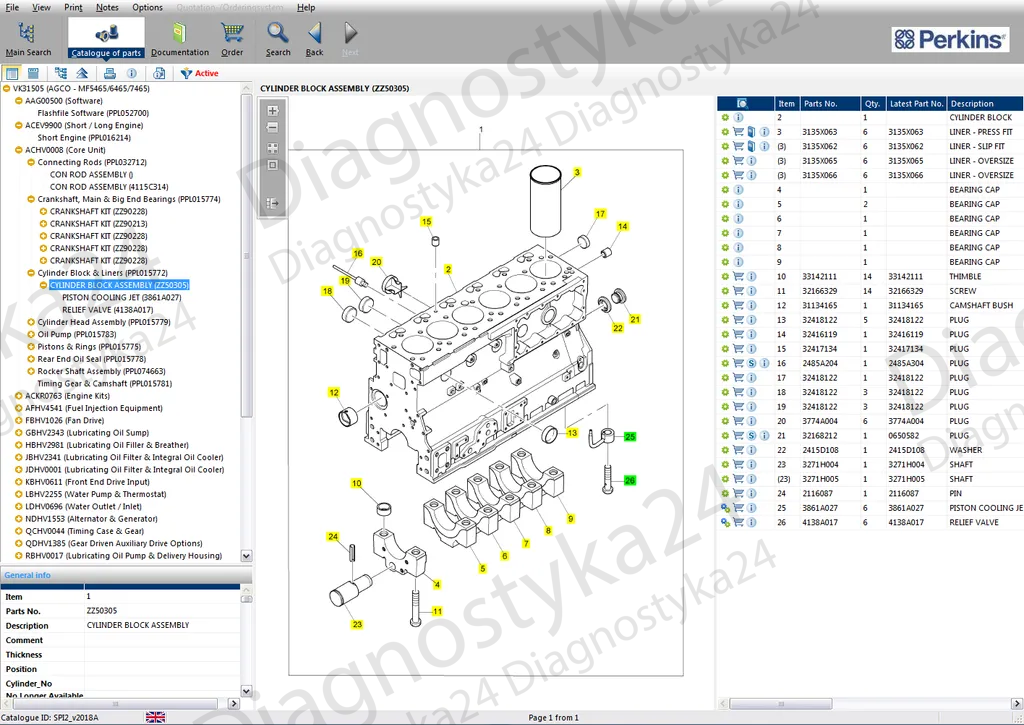Click the print icon above the tree
Screen dimensions: 1024x725
point(110,73)
